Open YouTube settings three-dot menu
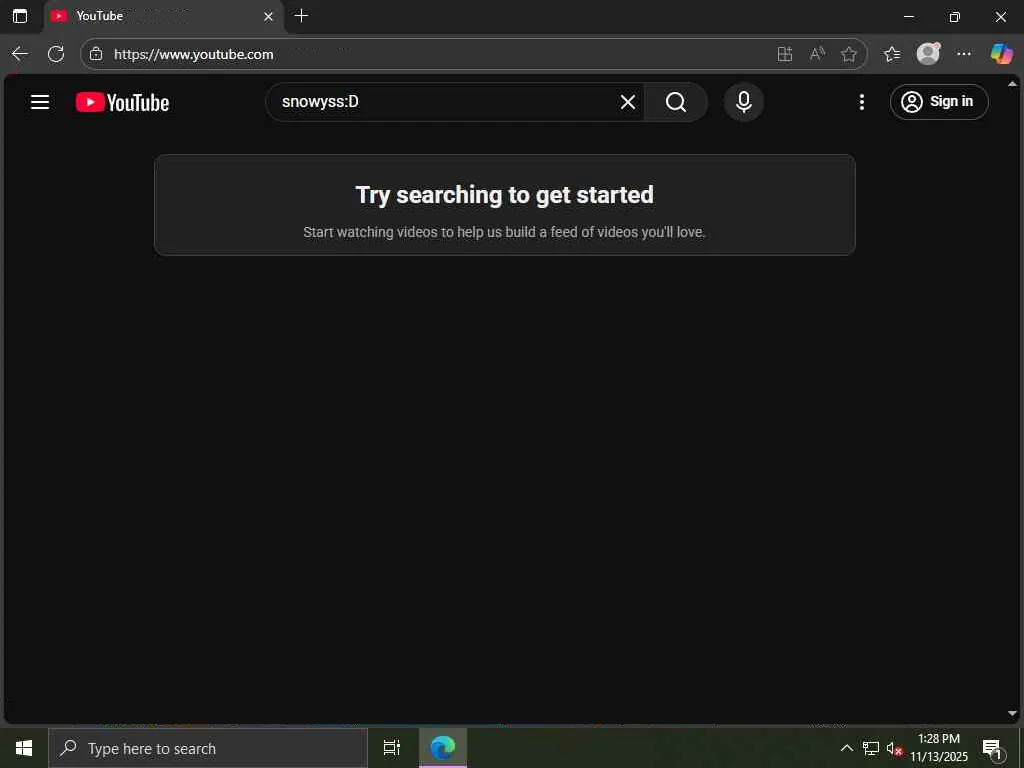The width and height of the screenshot is (1024, 768). coord(861,102)
